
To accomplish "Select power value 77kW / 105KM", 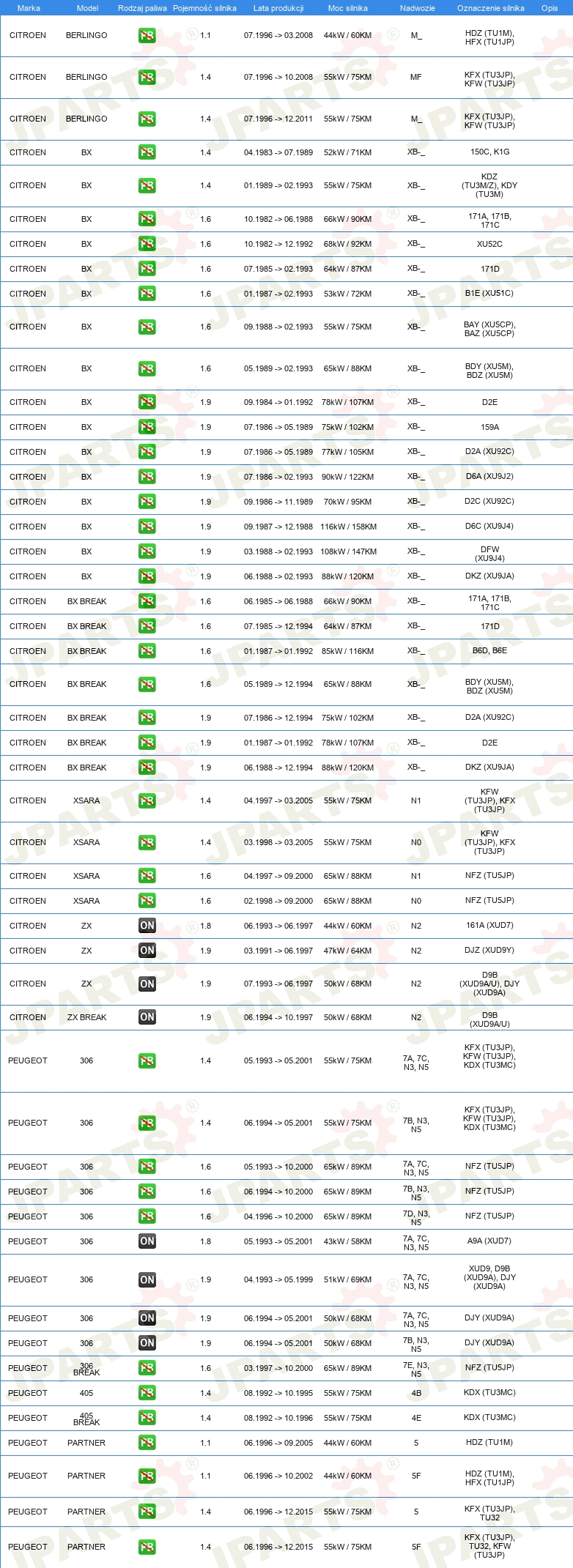I will (x=348, y=452).
